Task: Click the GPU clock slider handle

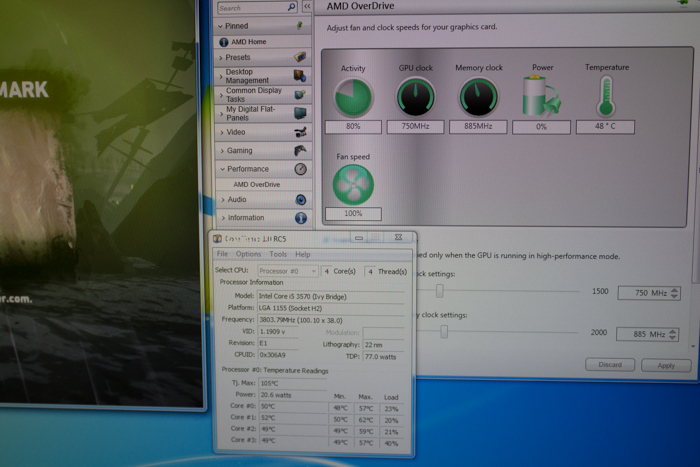Action: point(440,291)
